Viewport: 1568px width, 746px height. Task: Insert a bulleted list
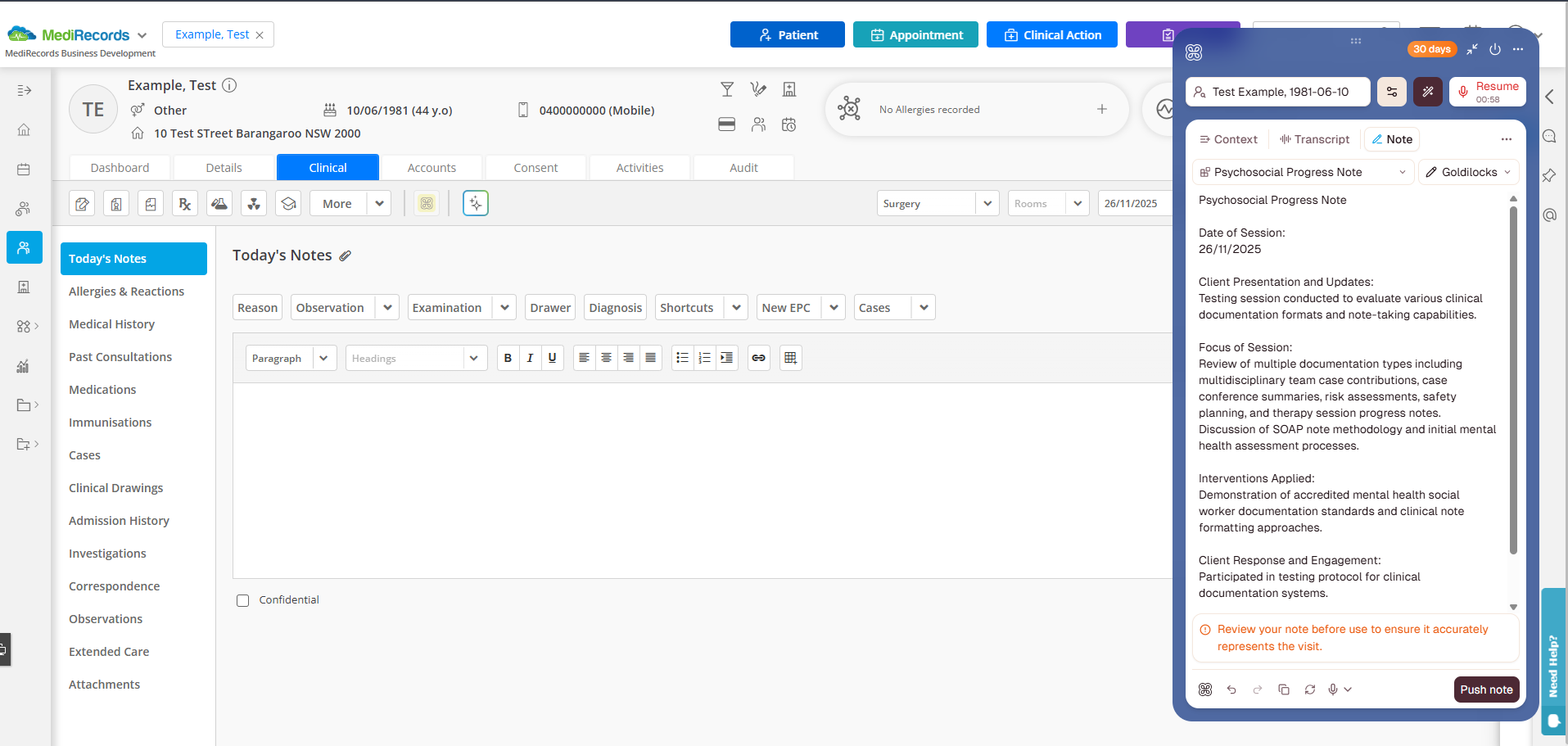[x=682, y=358]
